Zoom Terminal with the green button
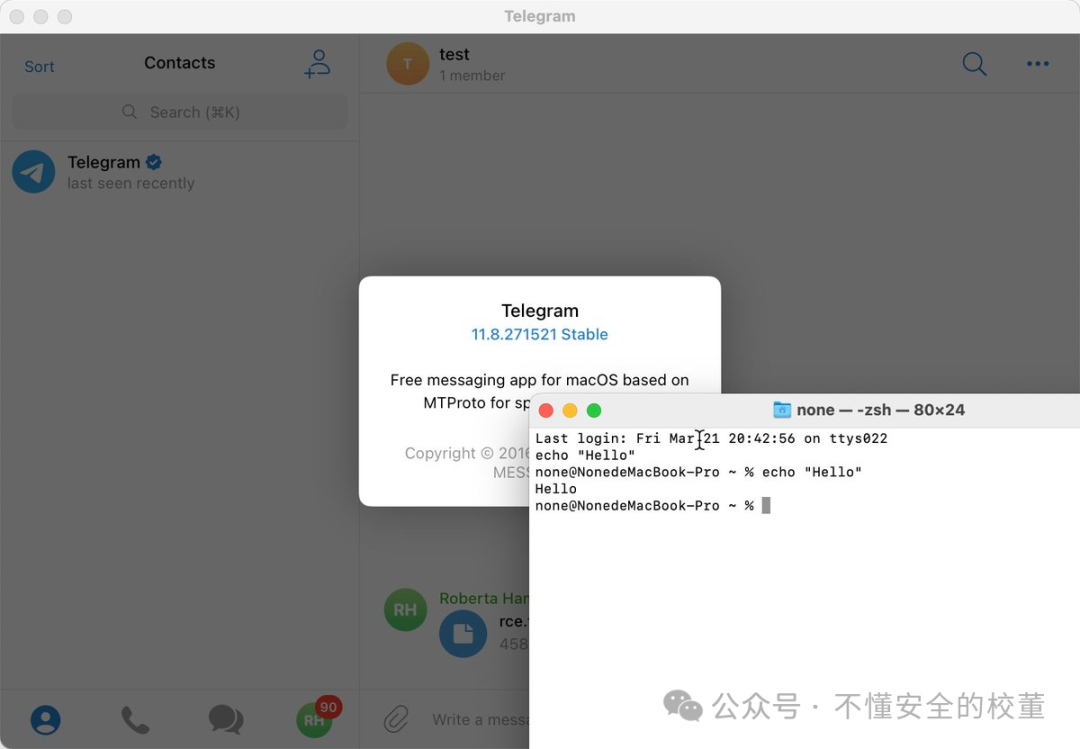Image resolution: width=1080 pixels, height=749 pixels. click(594, 411)
